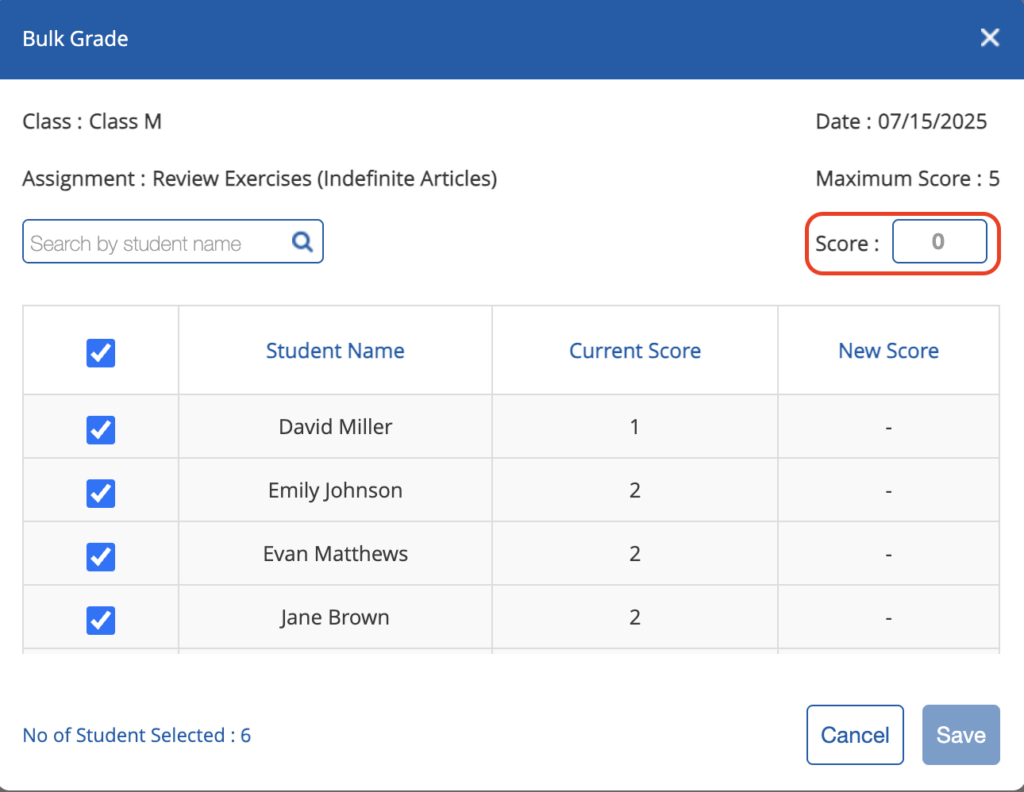Click the Assignment Review Exercises text
Viewport: 1024px width, 792px height.
coord(260,178)
